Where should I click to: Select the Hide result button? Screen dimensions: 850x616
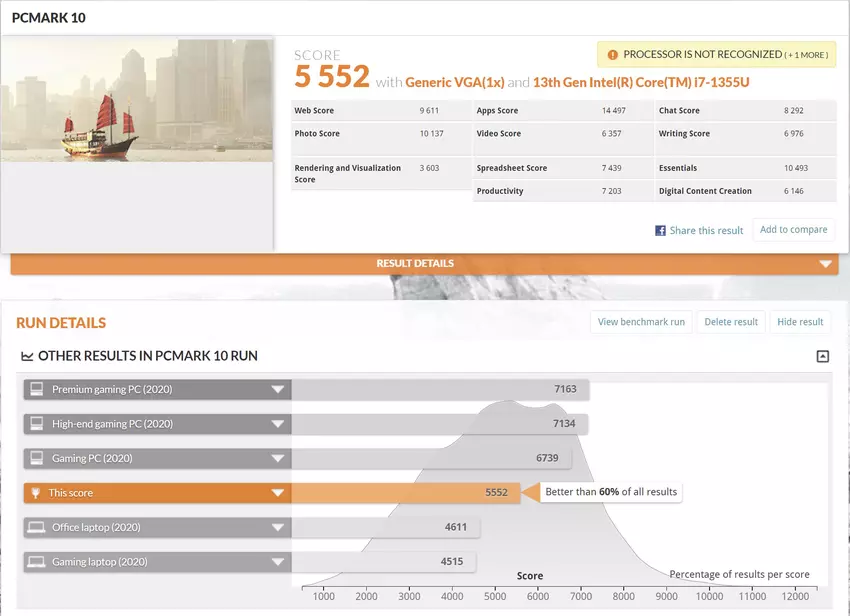tap(800, 322)
